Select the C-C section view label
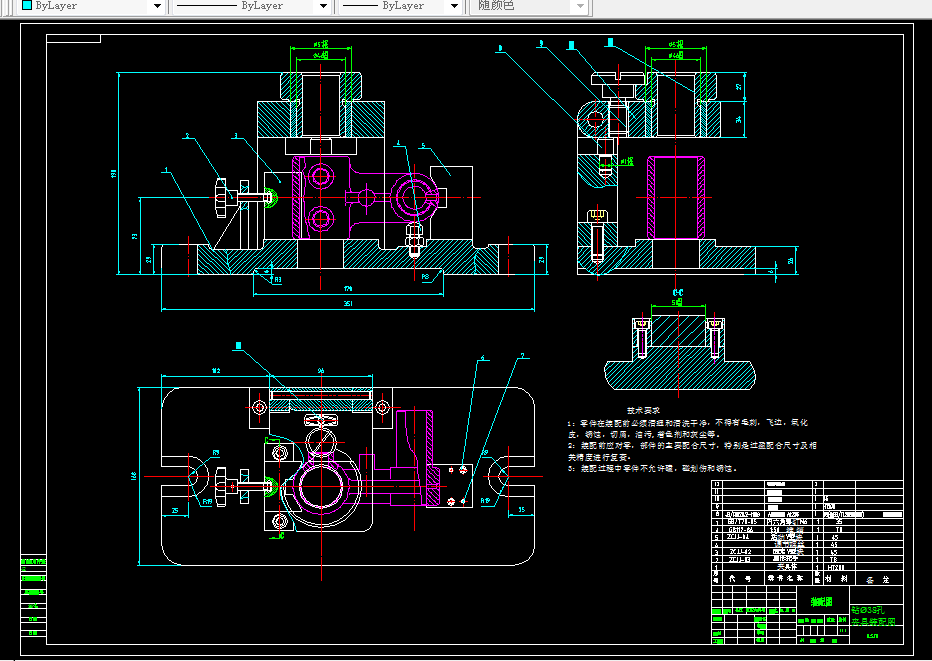The image size is (932, 661). tap(676, 294)
